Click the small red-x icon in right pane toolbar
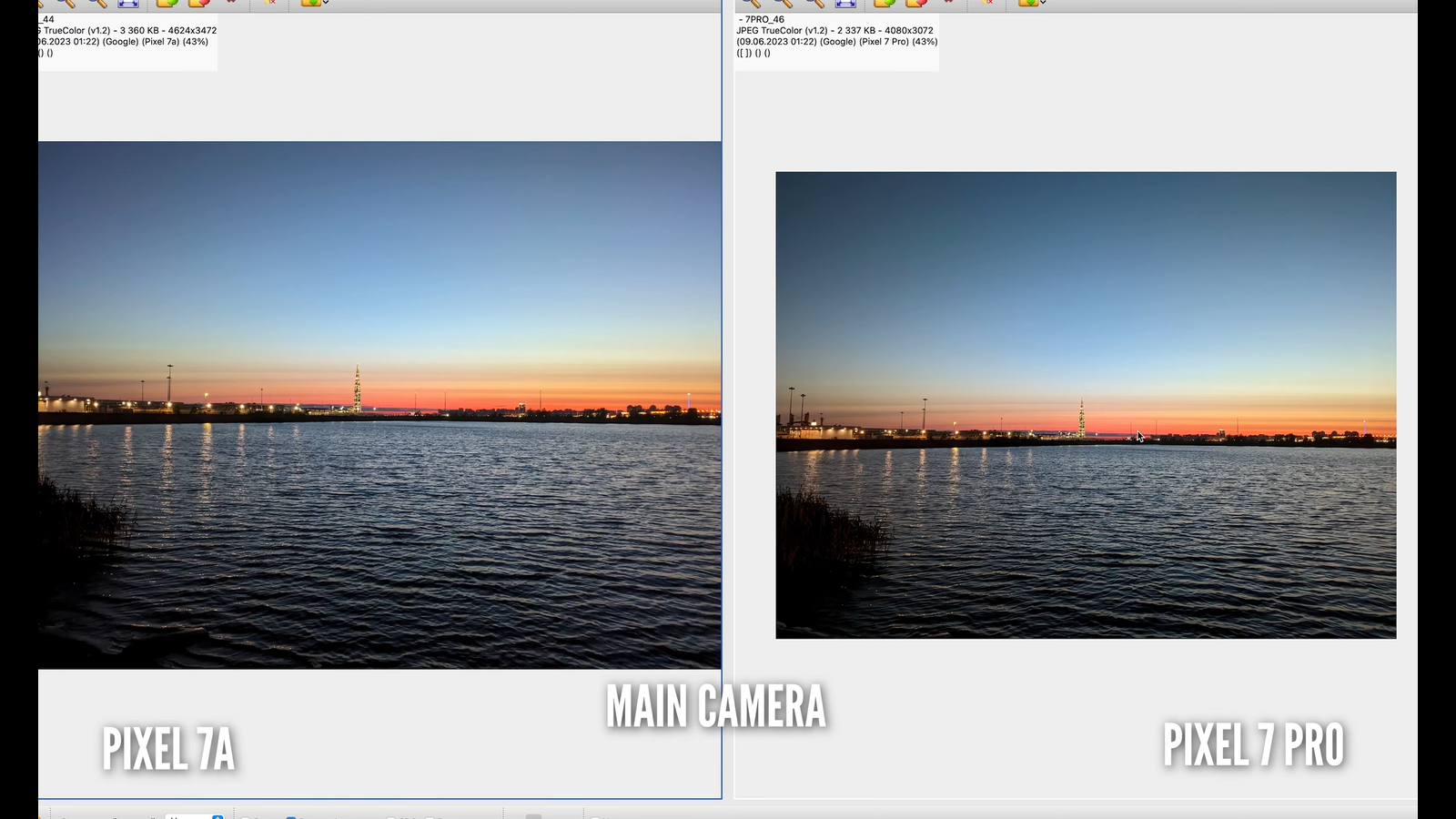The height and width of the screenshot is (819, 1456). click(987, 3)
